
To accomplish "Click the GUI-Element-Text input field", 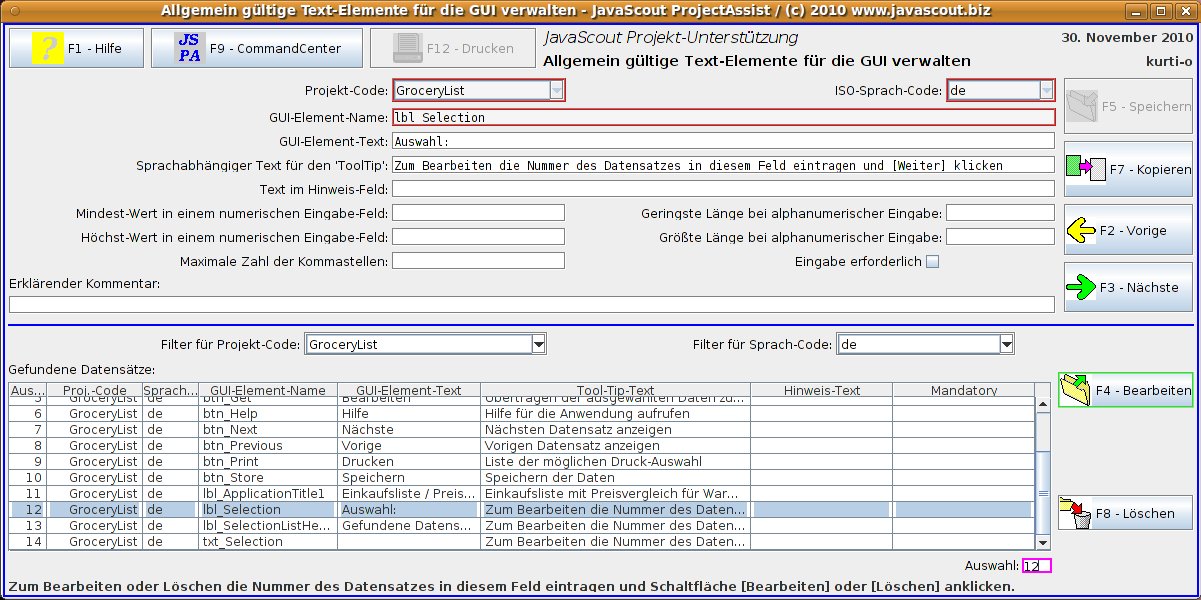I will (x=722, y=141).
